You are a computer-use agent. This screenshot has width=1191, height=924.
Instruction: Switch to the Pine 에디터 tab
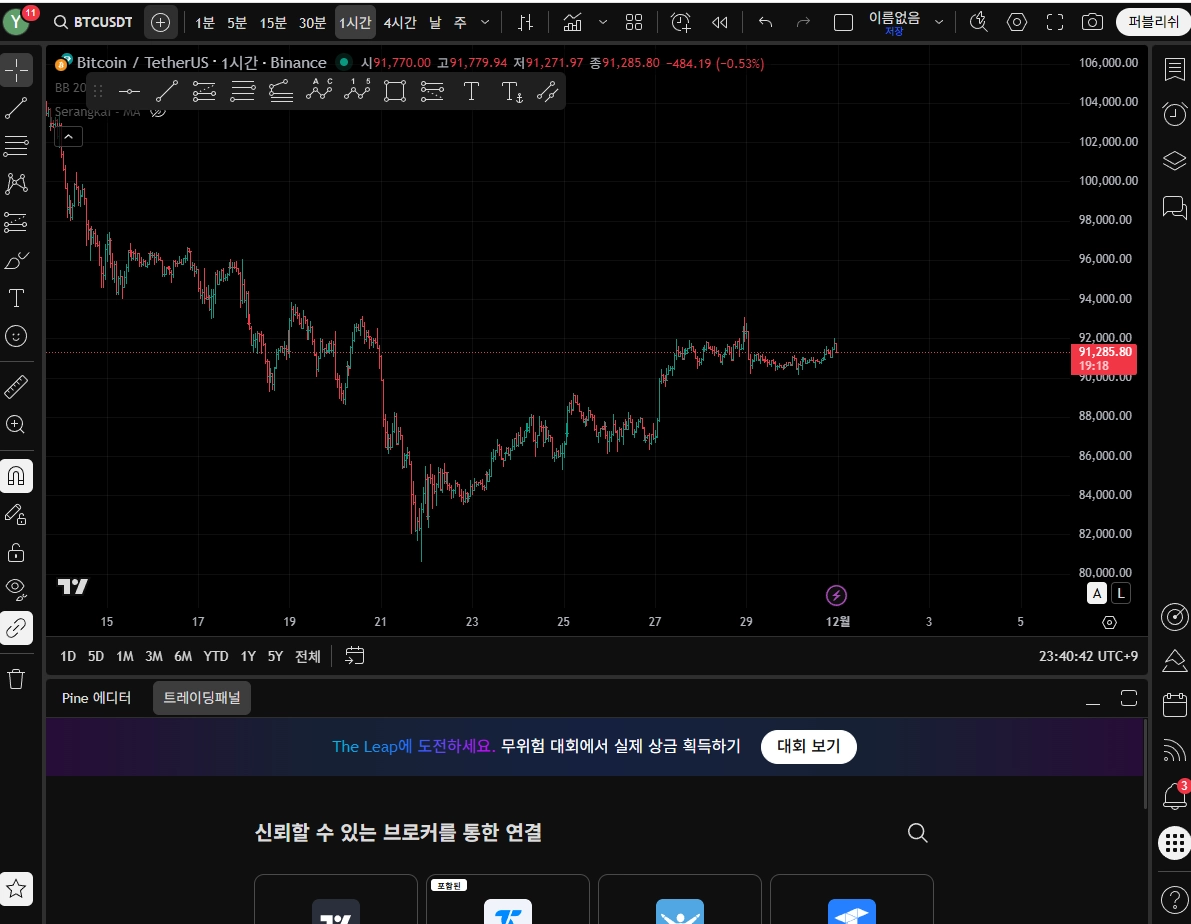click(x=96, y=698)
